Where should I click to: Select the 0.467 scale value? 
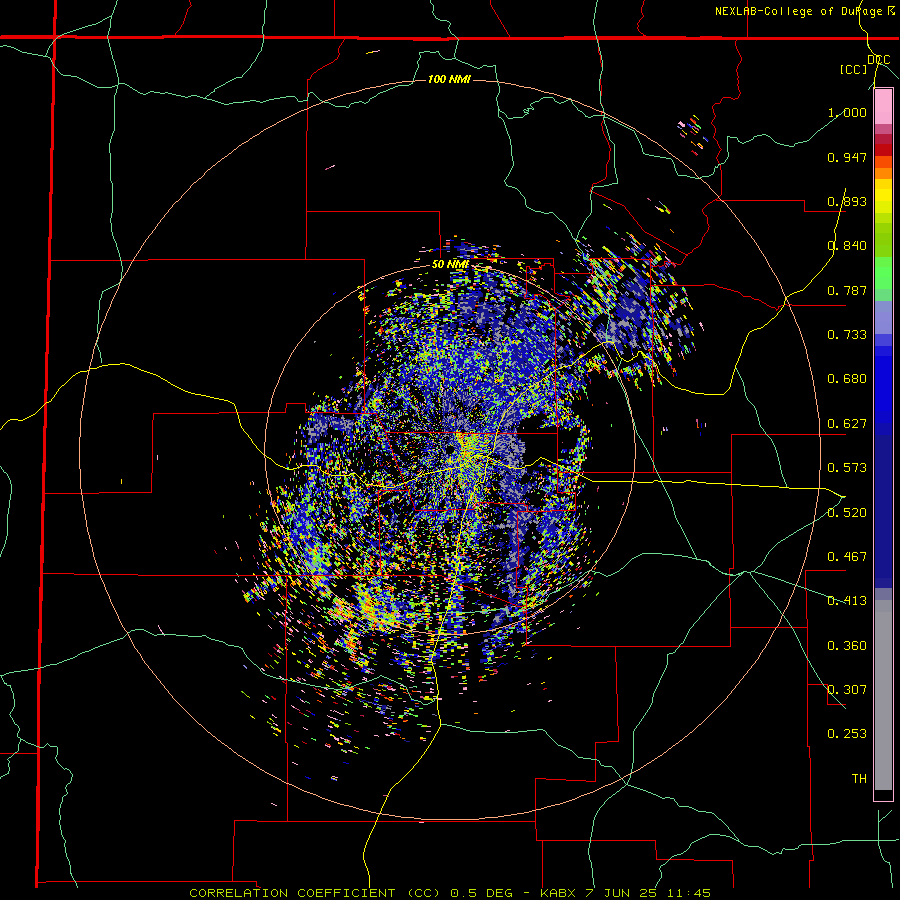tap(847, 557)
